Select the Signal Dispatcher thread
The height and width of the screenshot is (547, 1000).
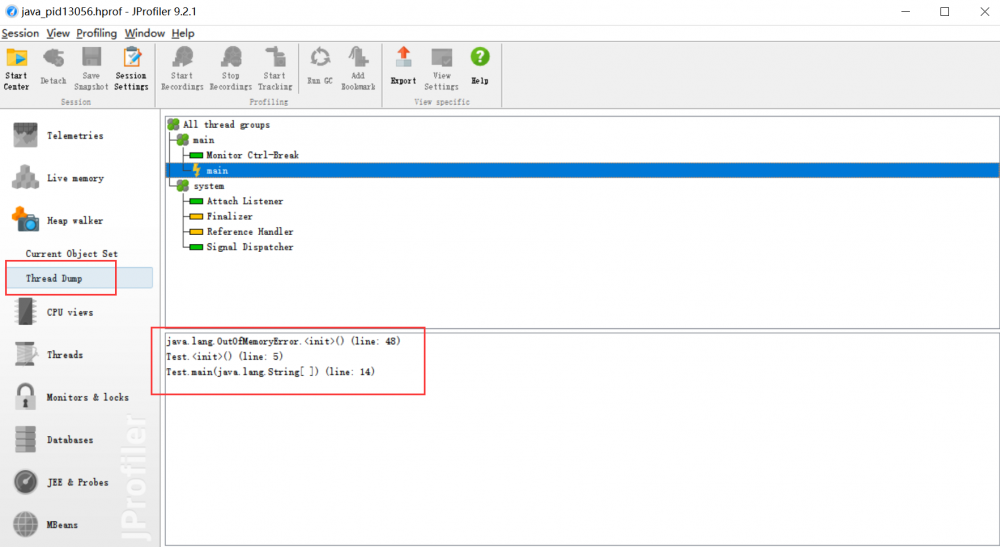(x=242, y=247)
